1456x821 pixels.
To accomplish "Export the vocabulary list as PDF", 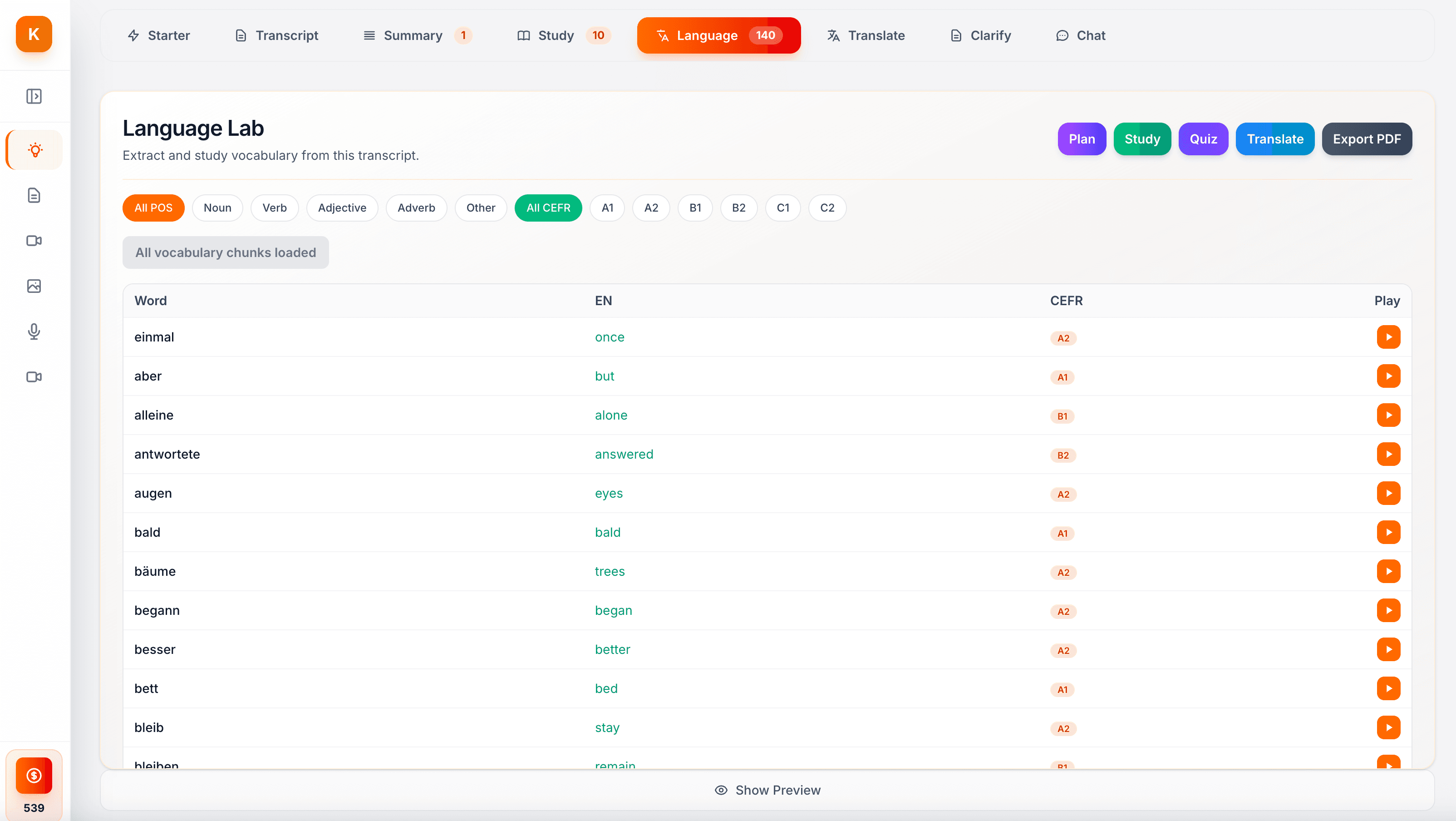I will pyautogui.click(x=1367, y=139).
